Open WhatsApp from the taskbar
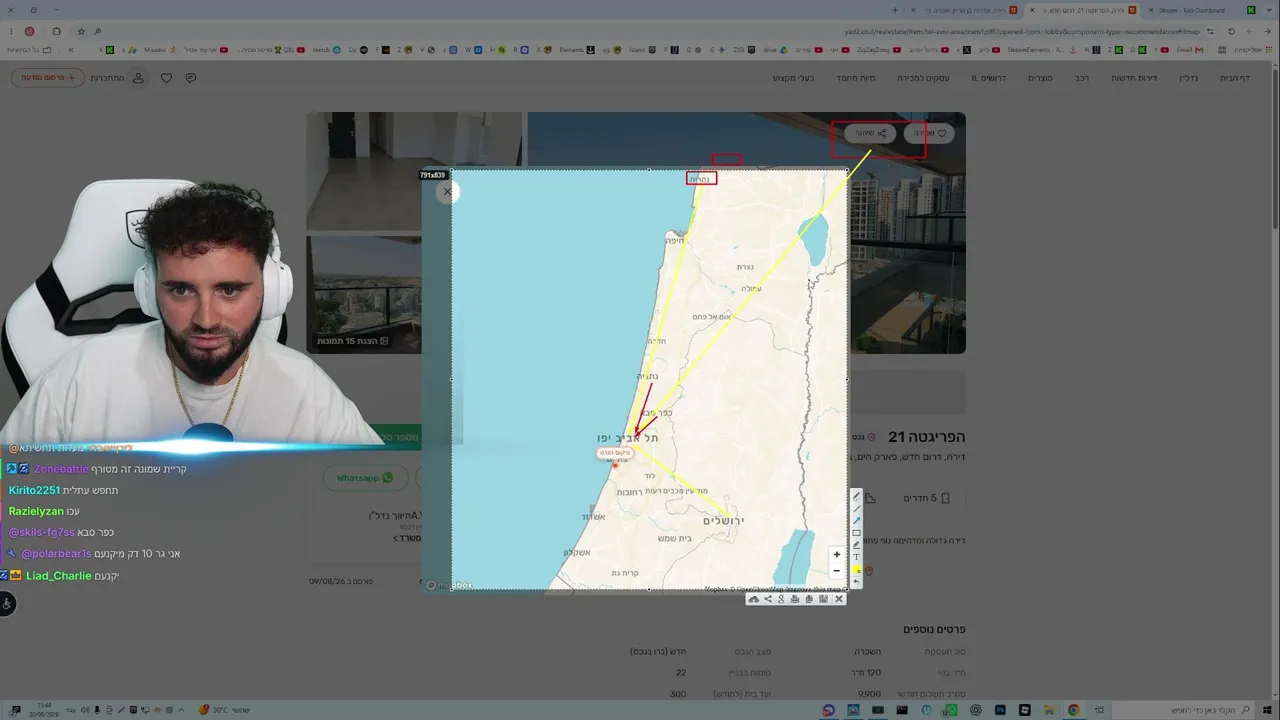 click(x=951, y=710)
